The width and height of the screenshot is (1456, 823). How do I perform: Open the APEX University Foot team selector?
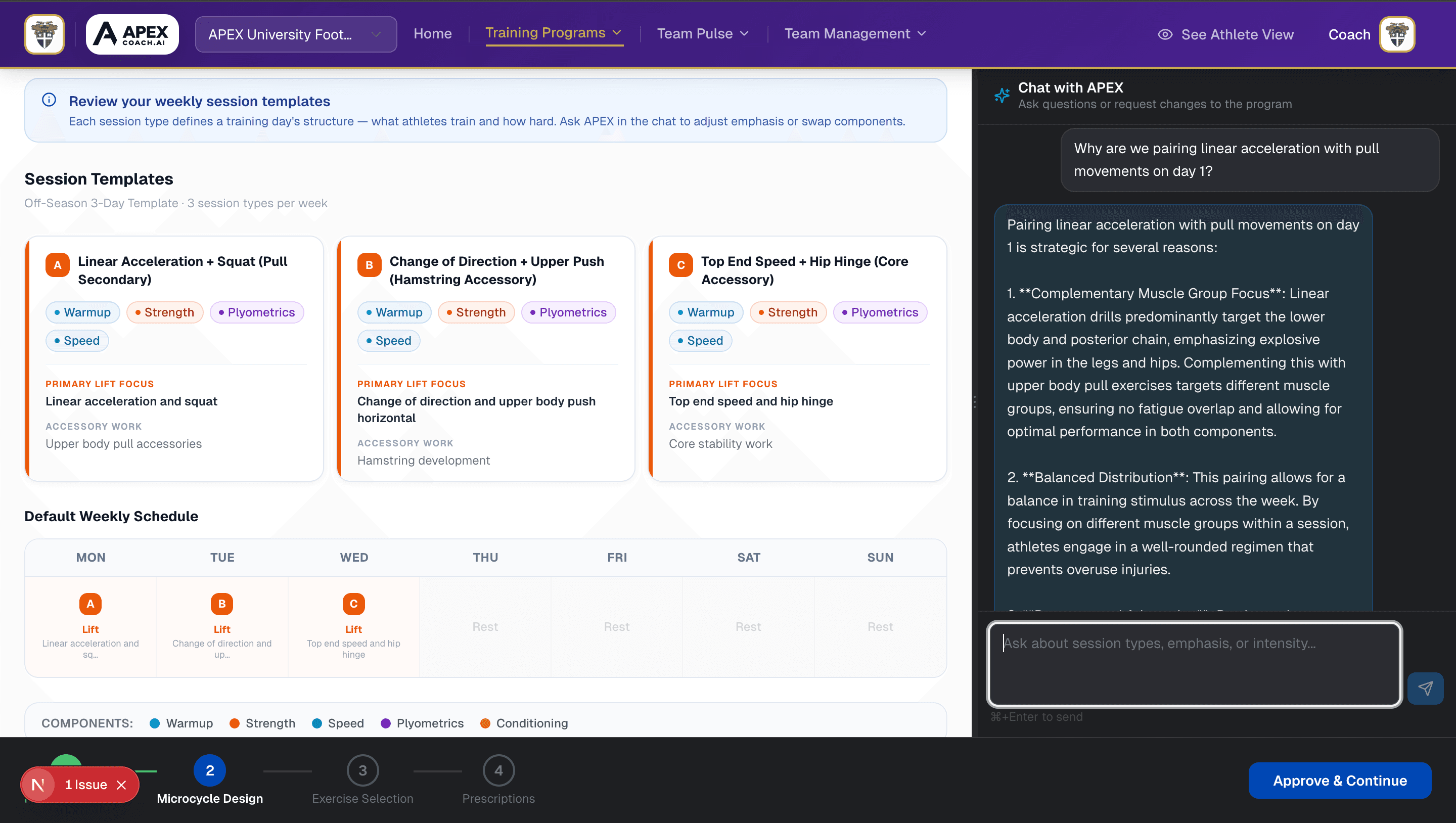click(295, 34)
